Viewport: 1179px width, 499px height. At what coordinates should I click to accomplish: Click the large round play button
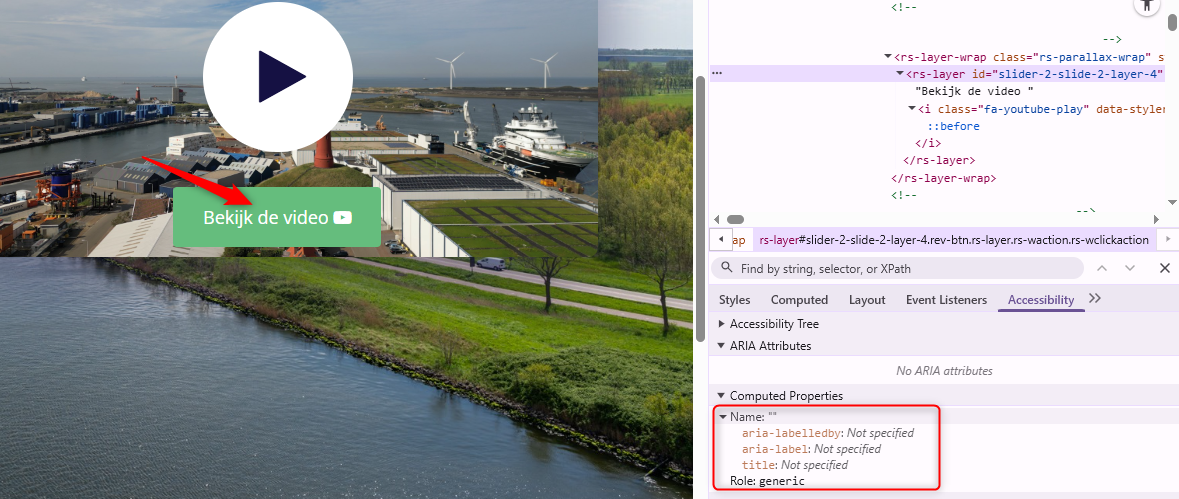point(278,77)
